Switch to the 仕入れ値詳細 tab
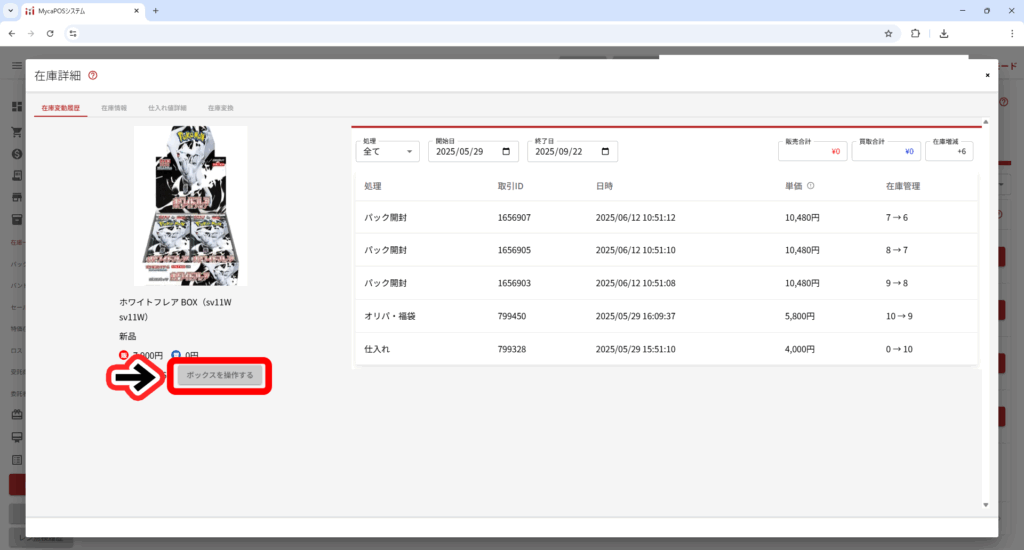Image resolution: width=1024 pixels, height=550 pixels. [x=167, y=107]
